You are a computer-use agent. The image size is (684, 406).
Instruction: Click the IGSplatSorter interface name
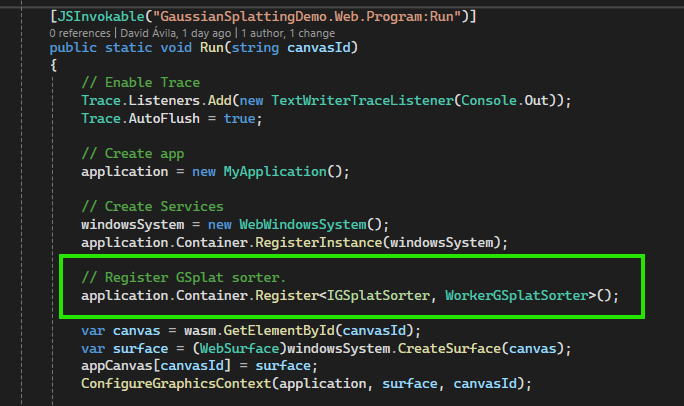380,295
